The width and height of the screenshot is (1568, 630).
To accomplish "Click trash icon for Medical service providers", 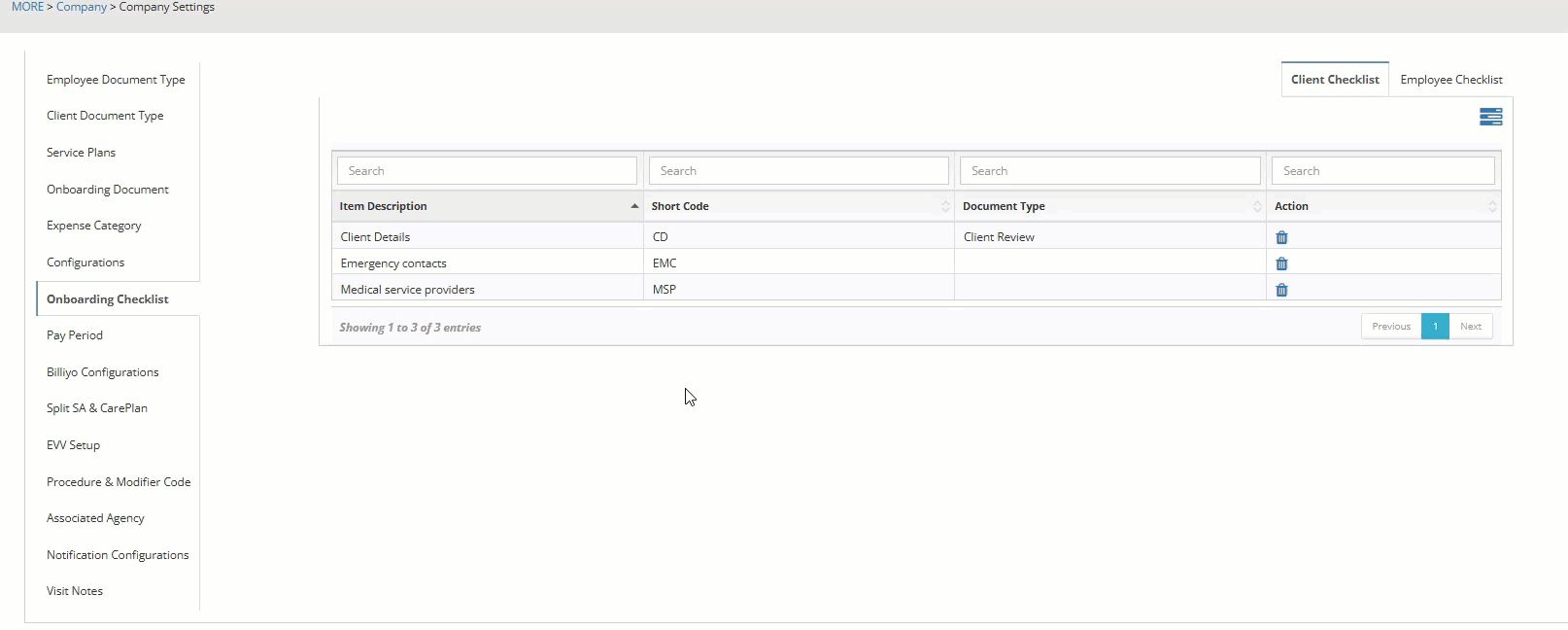I will [1281, 290].
